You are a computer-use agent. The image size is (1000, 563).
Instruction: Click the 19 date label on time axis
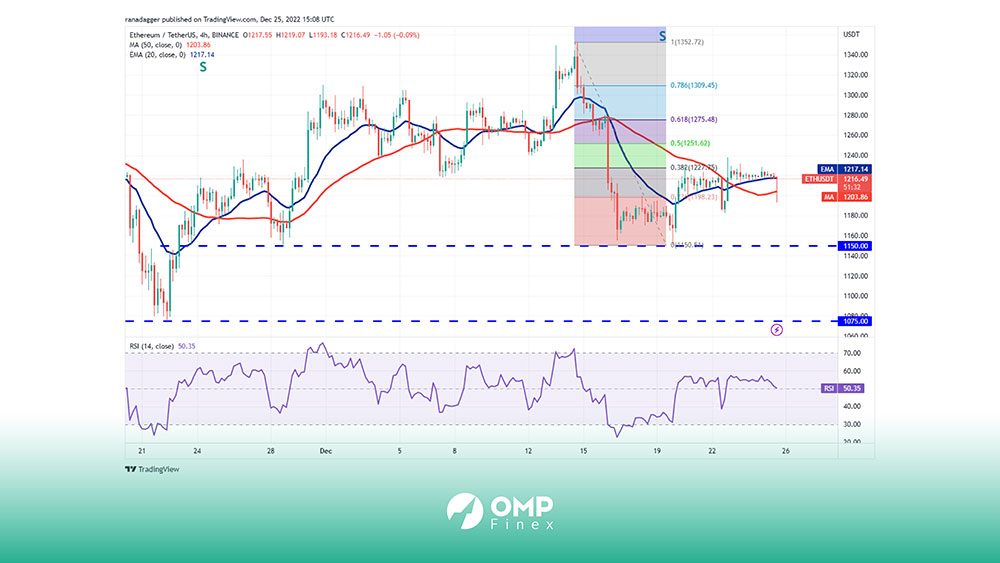657,451
